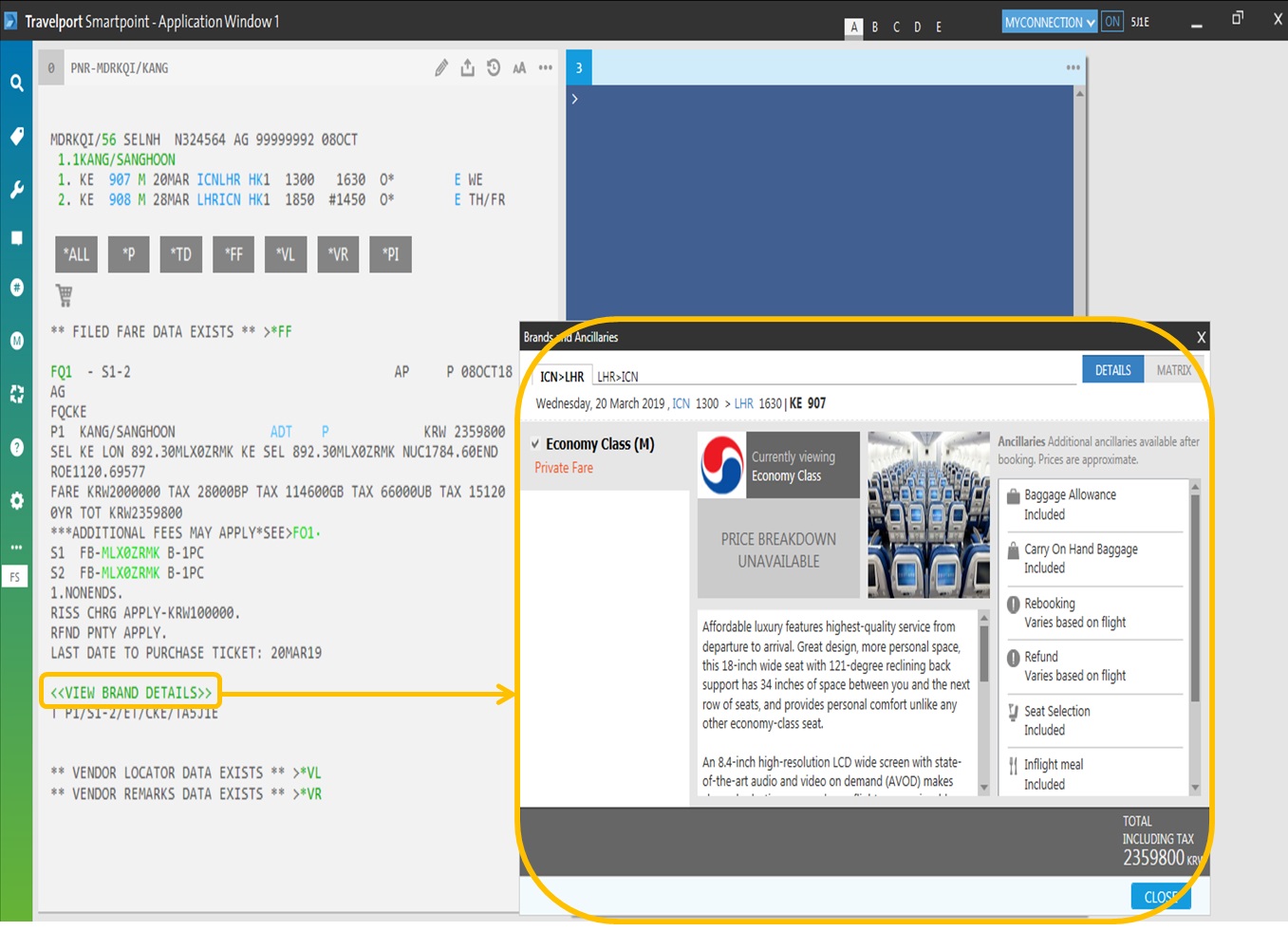Click the chat note sidebar icon
The width and height of the screenshot is (1288, 931).
point(16,238)
